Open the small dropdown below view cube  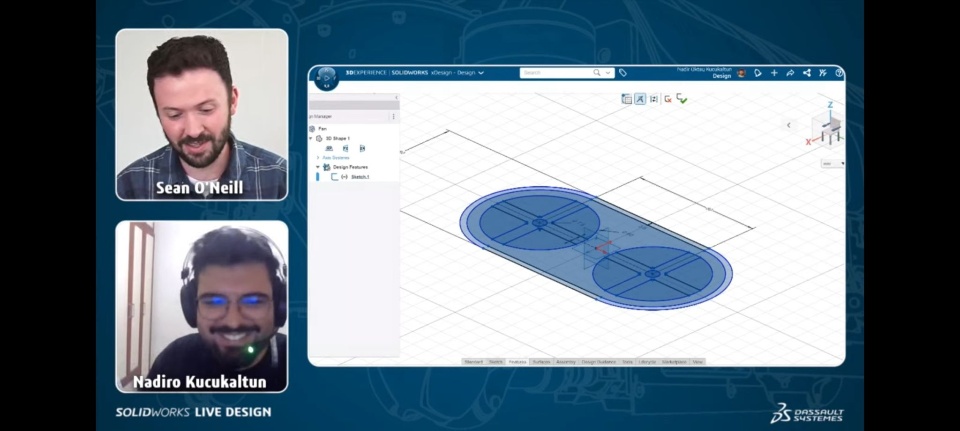[x=833, y=164]
